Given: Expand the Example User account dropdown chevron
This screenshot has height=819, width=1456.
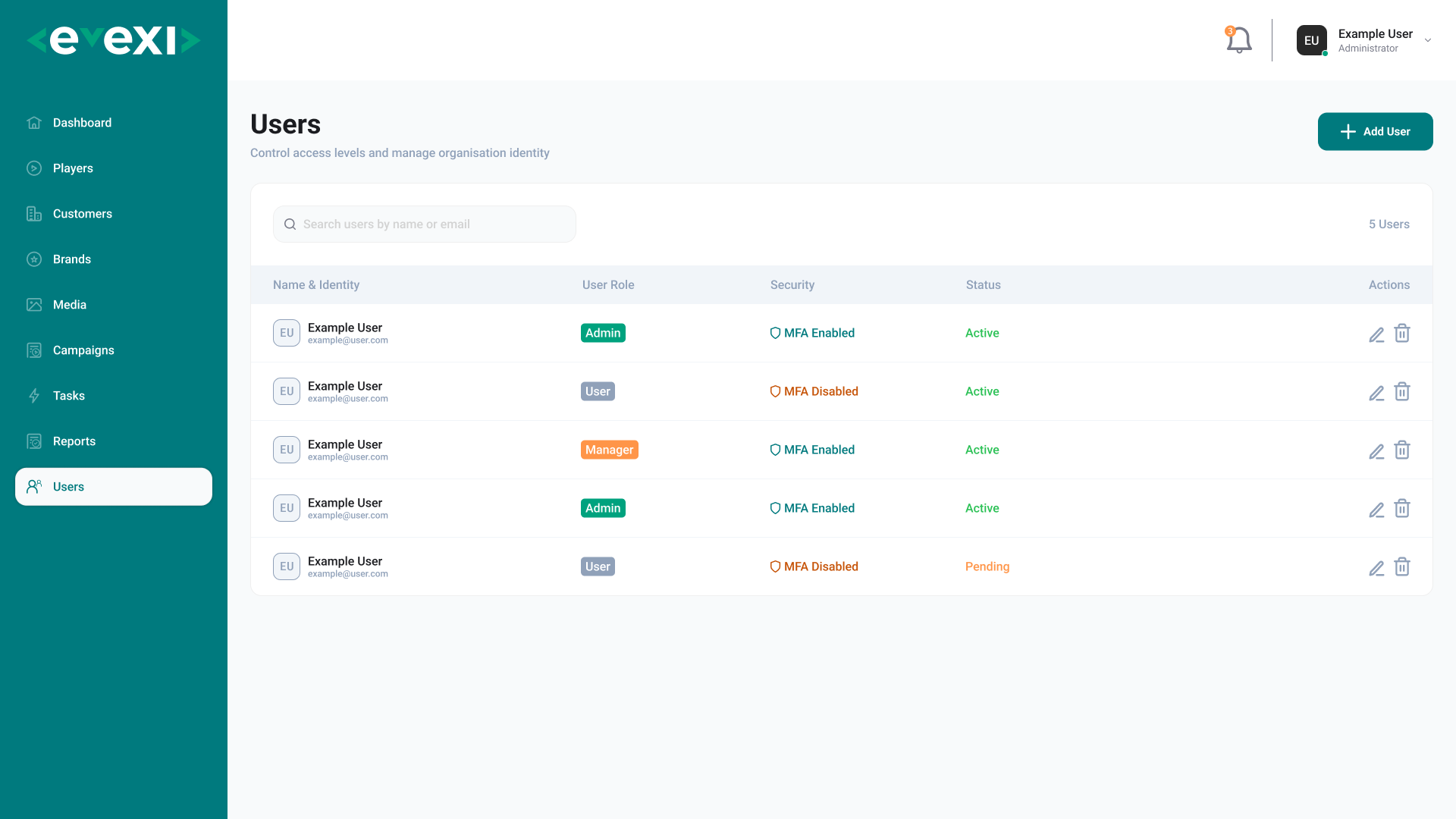Looking at the screenshot, I should click(x=1428, y=40).
